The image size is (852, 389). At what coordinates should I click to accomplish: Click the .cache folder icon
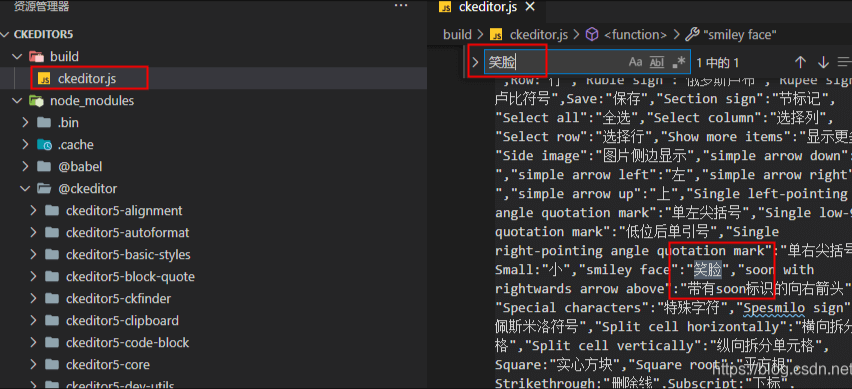(44, 145)
